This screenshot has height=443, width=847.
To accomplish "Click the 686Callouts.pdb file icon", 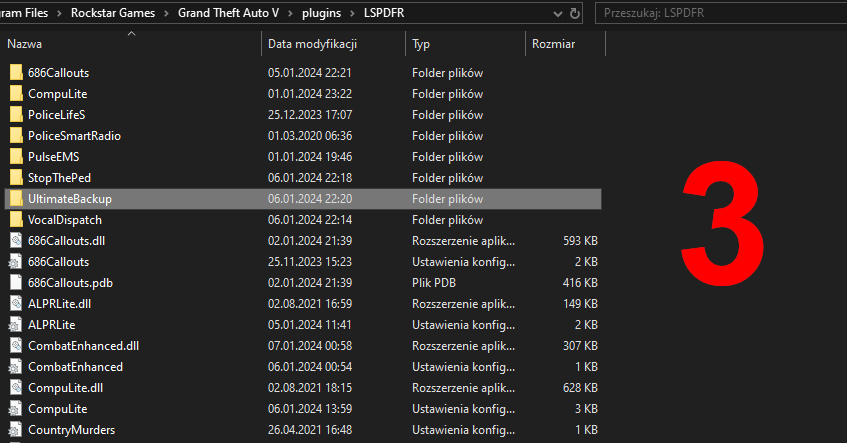I will pos(16,283).
